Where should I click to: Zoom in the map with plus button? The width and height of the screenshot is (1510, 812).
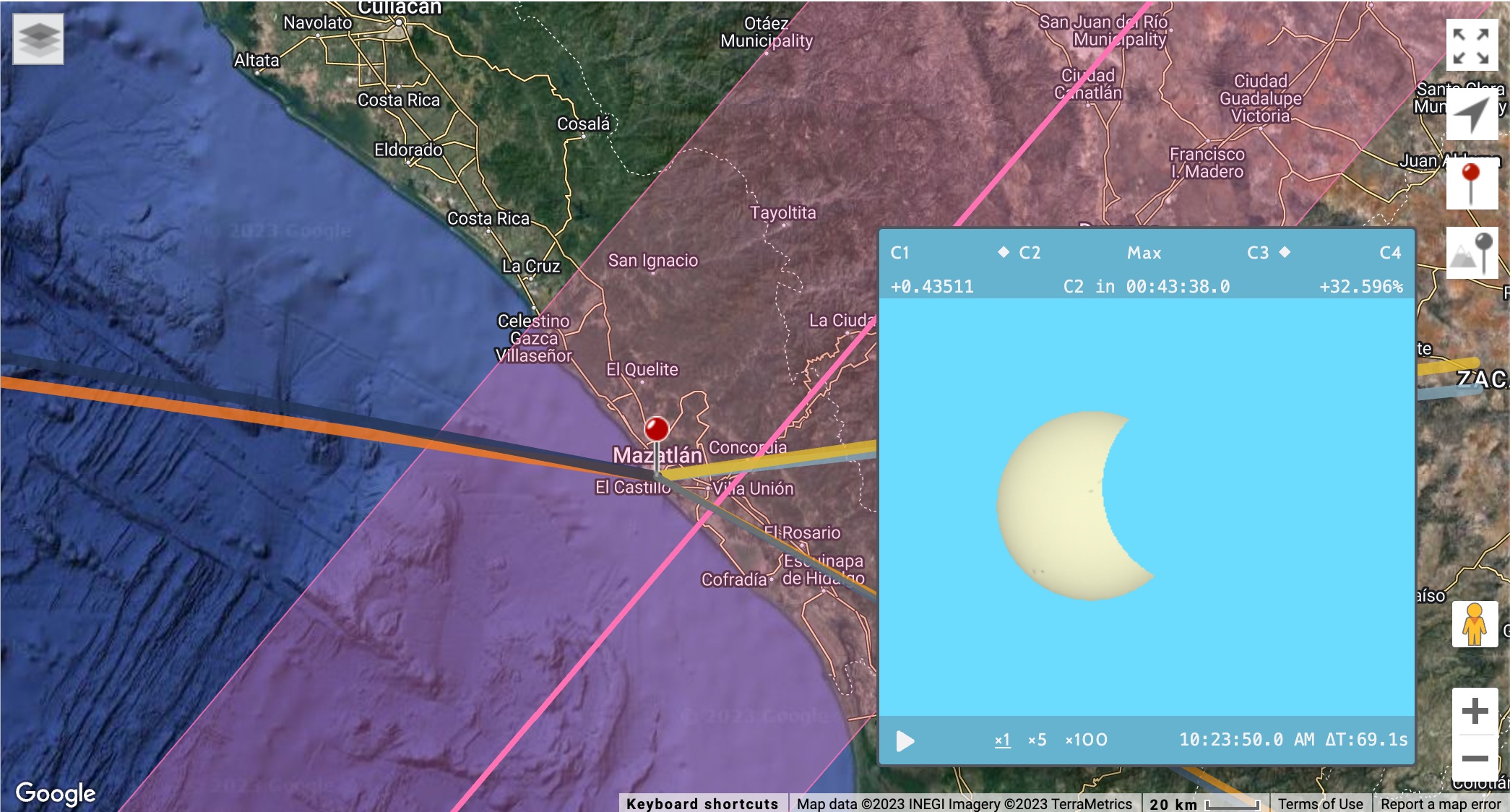coord(1475,712)
